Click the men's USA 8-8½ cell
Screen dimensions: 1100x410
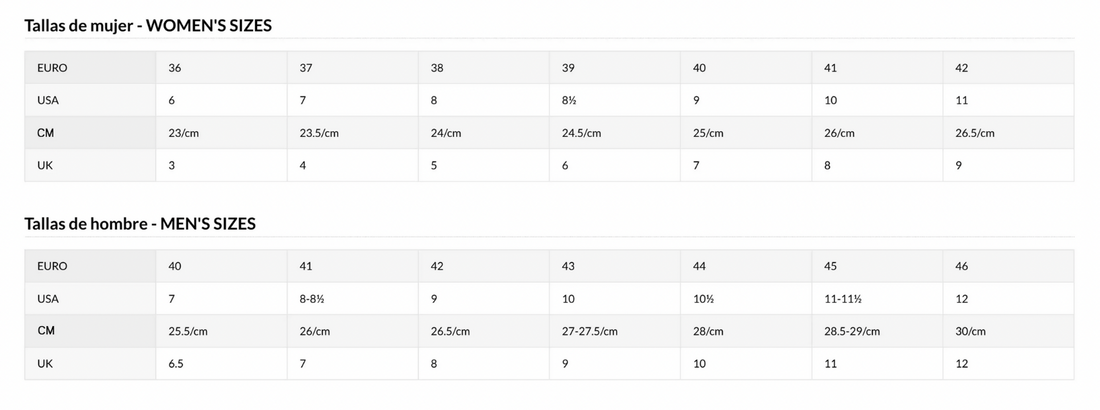coord(312,299)
